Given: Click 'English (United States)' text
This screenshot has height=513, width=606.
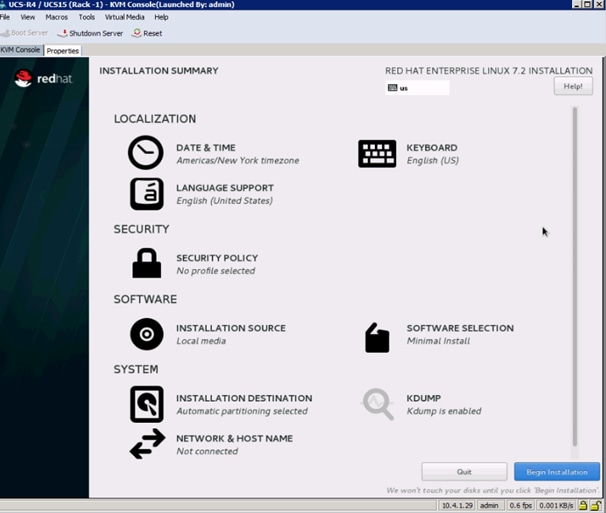Looking at the screenshot, I should point(224,201).
